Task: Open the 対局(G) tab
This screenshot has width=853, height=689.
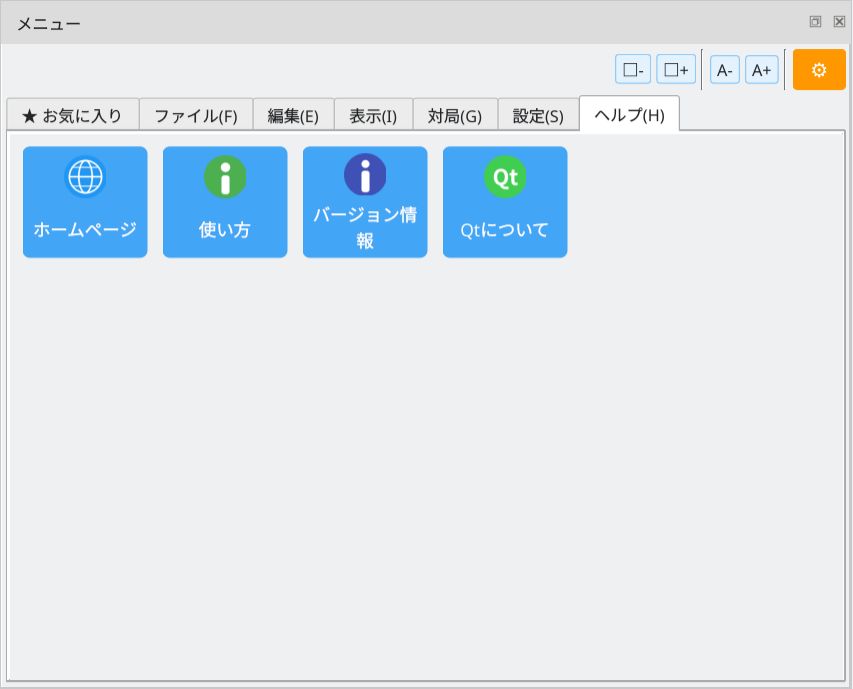Action: tap(455, 114)
